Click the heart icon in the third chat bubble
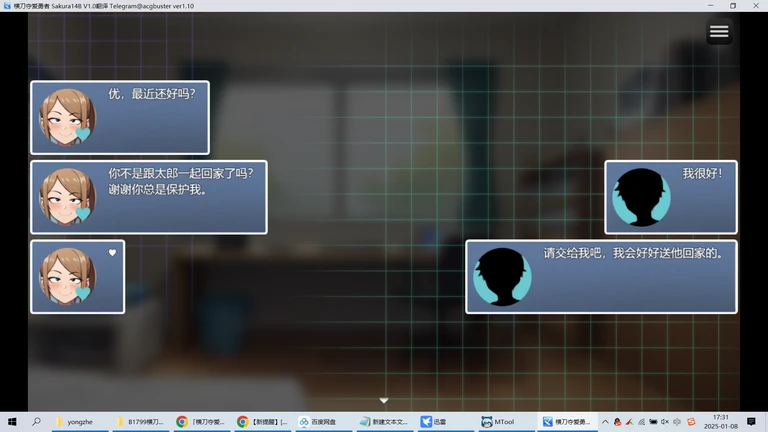The width and height of the screenshot is (768, 432). (x=112, y=253)
